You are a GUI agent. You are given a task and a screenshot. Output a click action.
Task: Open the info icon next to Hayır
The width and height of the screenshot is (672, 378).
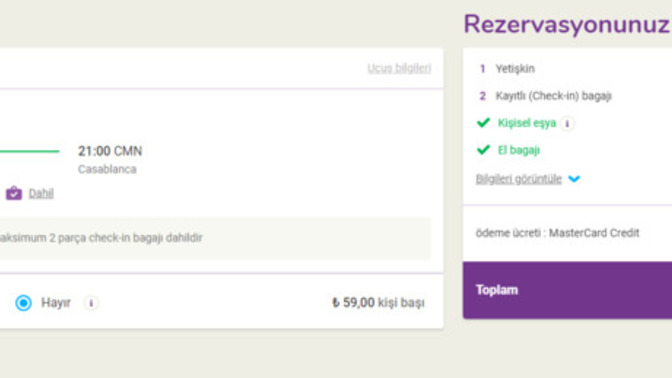pos(91,303)
